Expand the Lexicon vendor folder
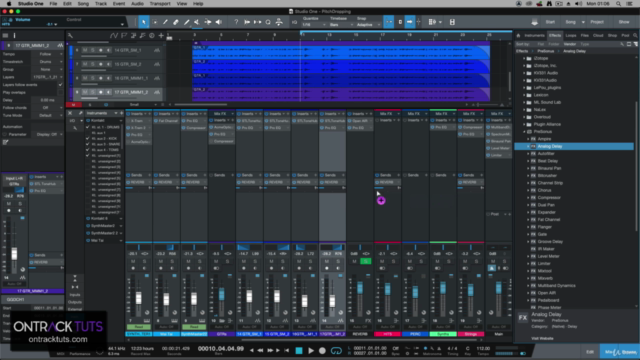Screen dimensions: 640x360 524,95
